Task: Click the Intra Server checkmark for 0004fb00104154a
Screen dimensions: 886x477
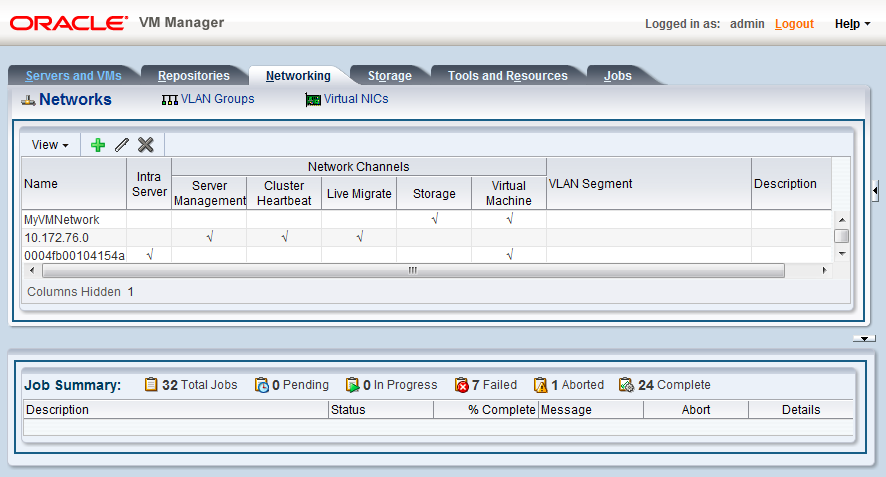Action: [150, 255]
